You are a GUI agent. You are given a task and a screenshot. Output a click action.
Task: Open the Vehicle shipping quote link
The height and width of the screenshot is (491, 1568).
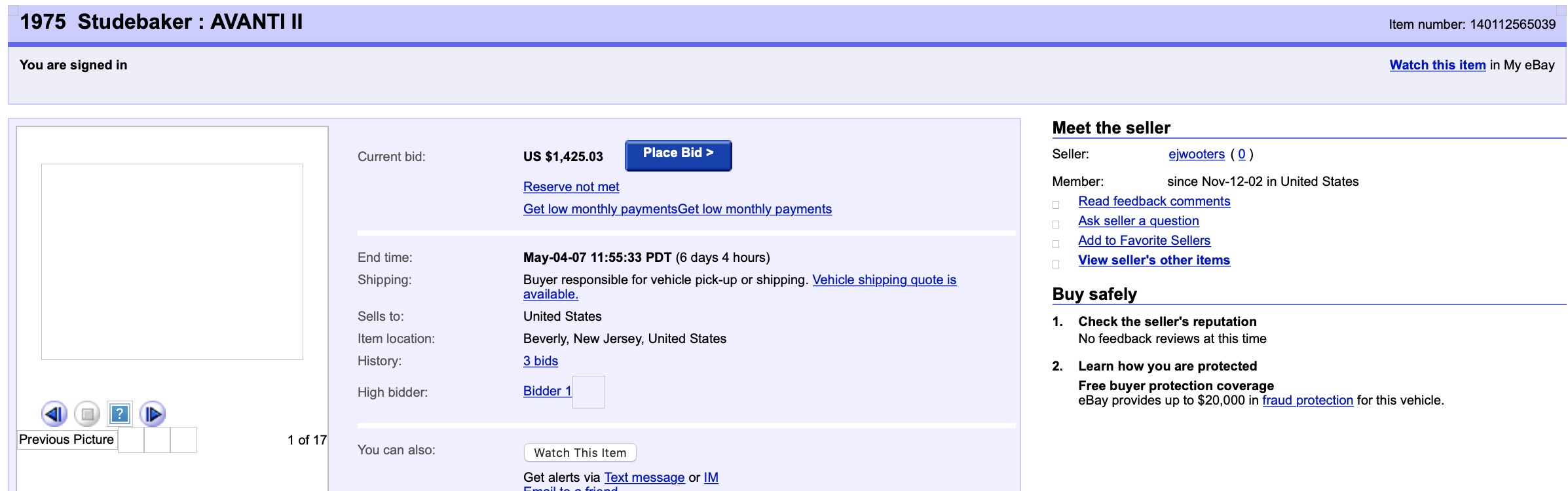884,280
